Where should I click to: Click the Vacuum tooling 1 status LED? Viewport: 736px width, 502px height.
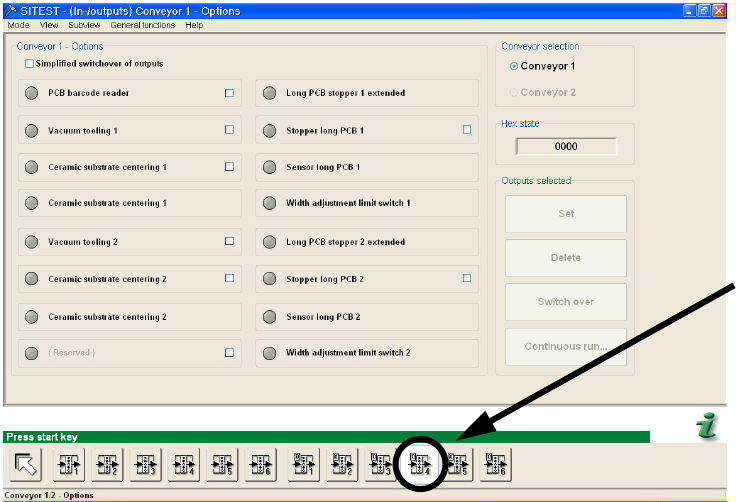[x=31, y=131]
